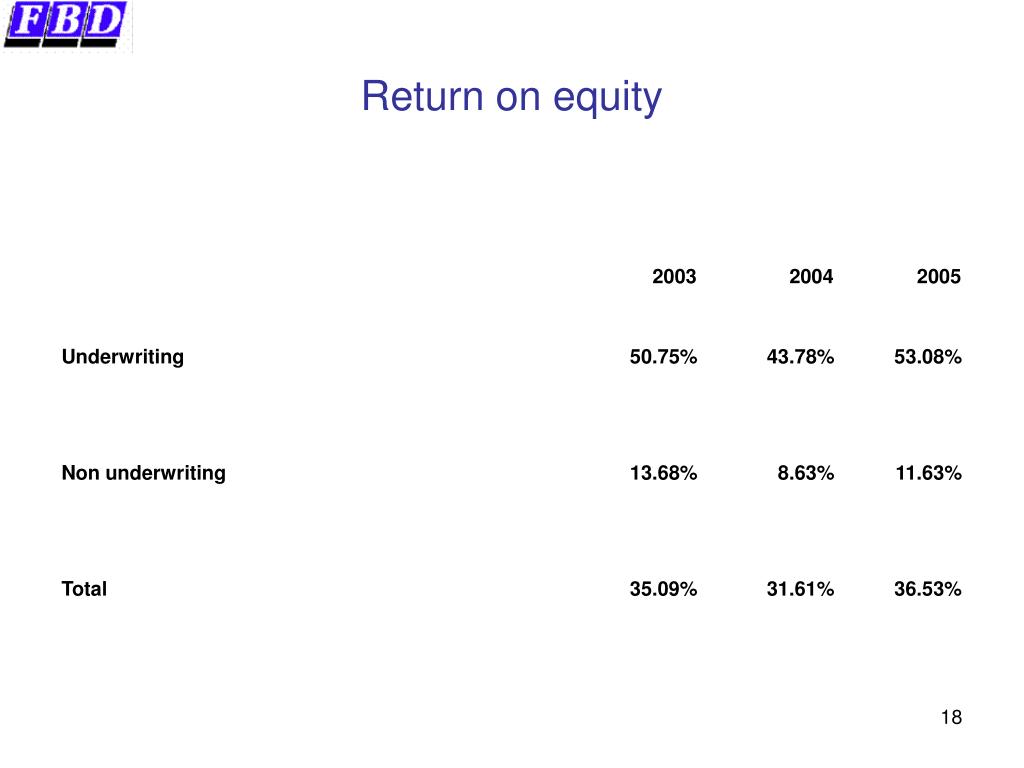The width and height of the screenshot is (1024, 768).
Task: Click Total 2003 value 35.09%
Action: click(x=663, y=589)
